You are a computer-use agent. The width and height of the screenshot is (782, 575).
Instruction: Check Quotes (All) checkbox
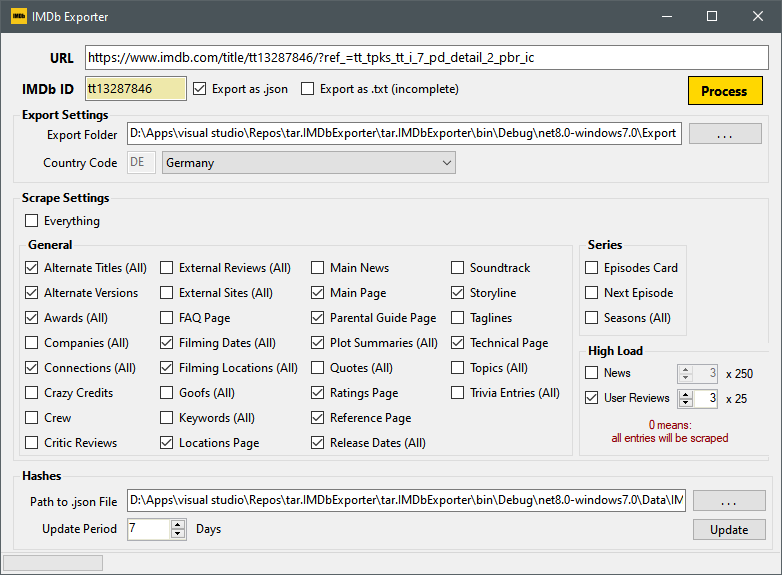pos(318,368)
